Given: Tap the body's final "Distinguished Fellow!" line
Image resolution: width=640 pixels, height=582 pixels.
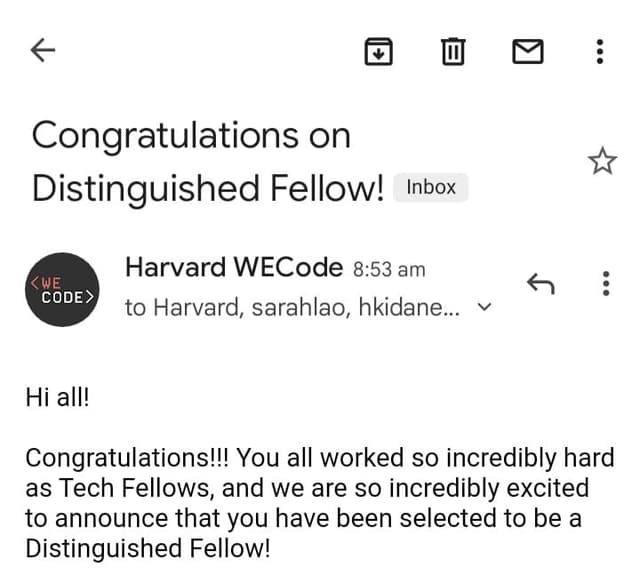Looking at the screenshot, I should [x=147, y=548].
